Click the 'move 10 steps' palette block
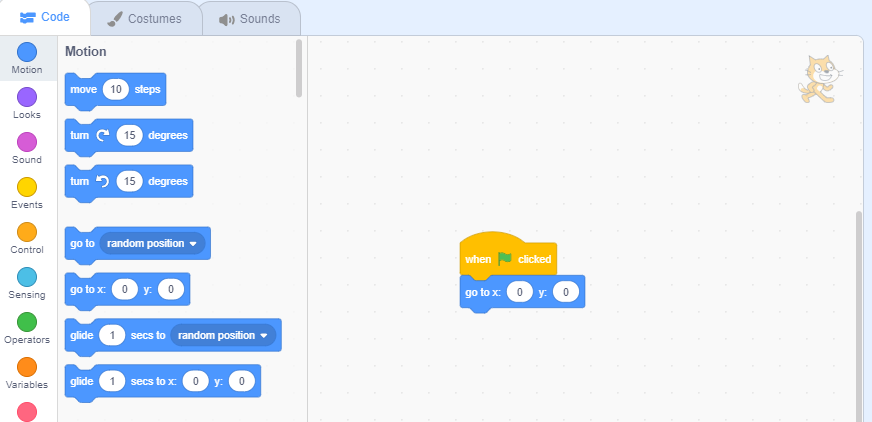Viewport: 872px width, 422px height. tap(85, 90)
